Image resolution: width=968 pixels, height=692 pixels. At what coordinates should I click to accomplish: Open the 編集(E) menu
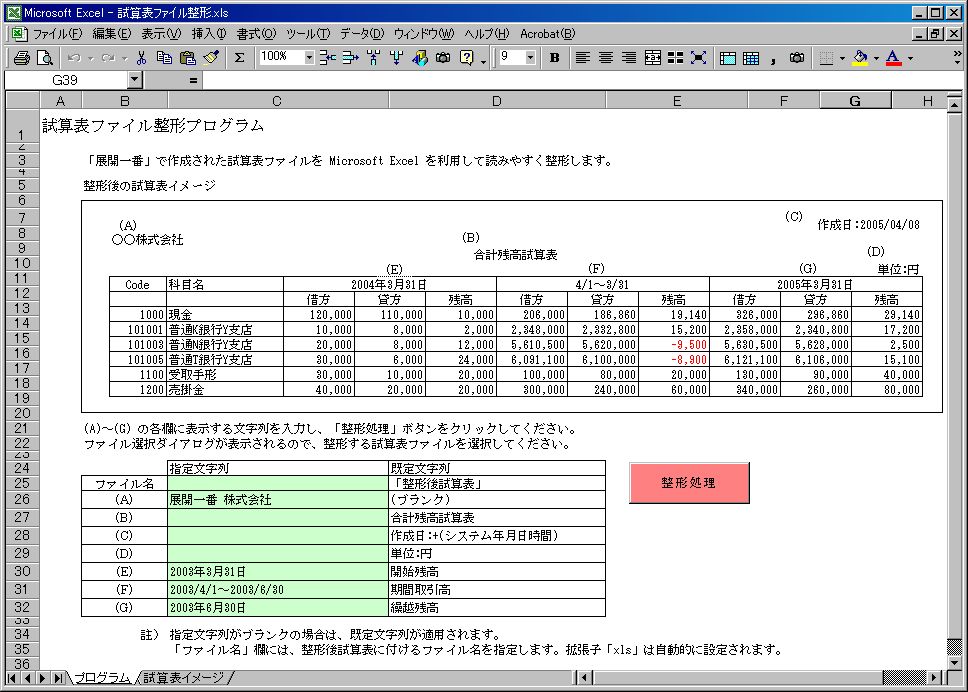click(112, 34)
